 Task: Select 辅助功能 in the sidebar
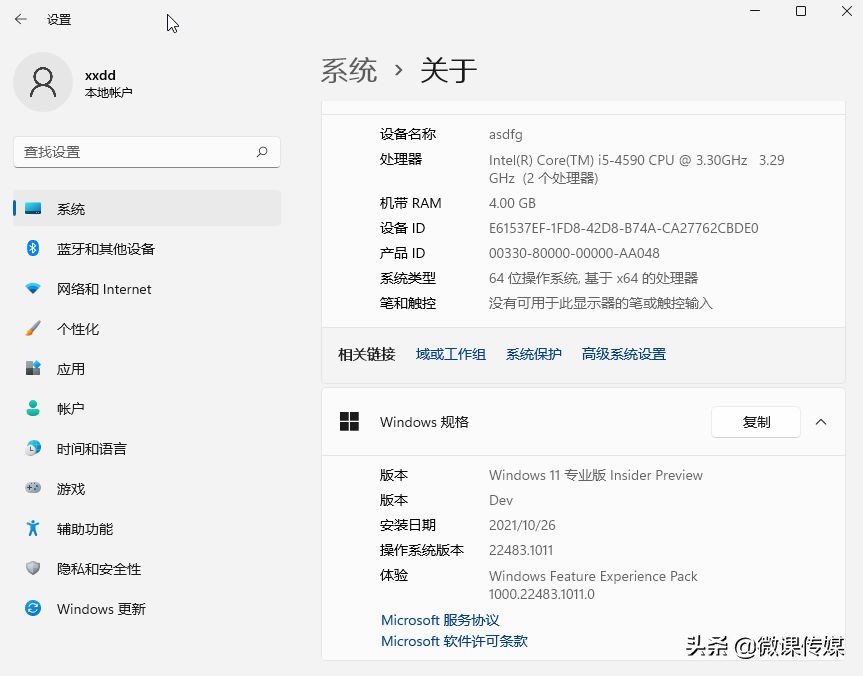tap(83, 528)
